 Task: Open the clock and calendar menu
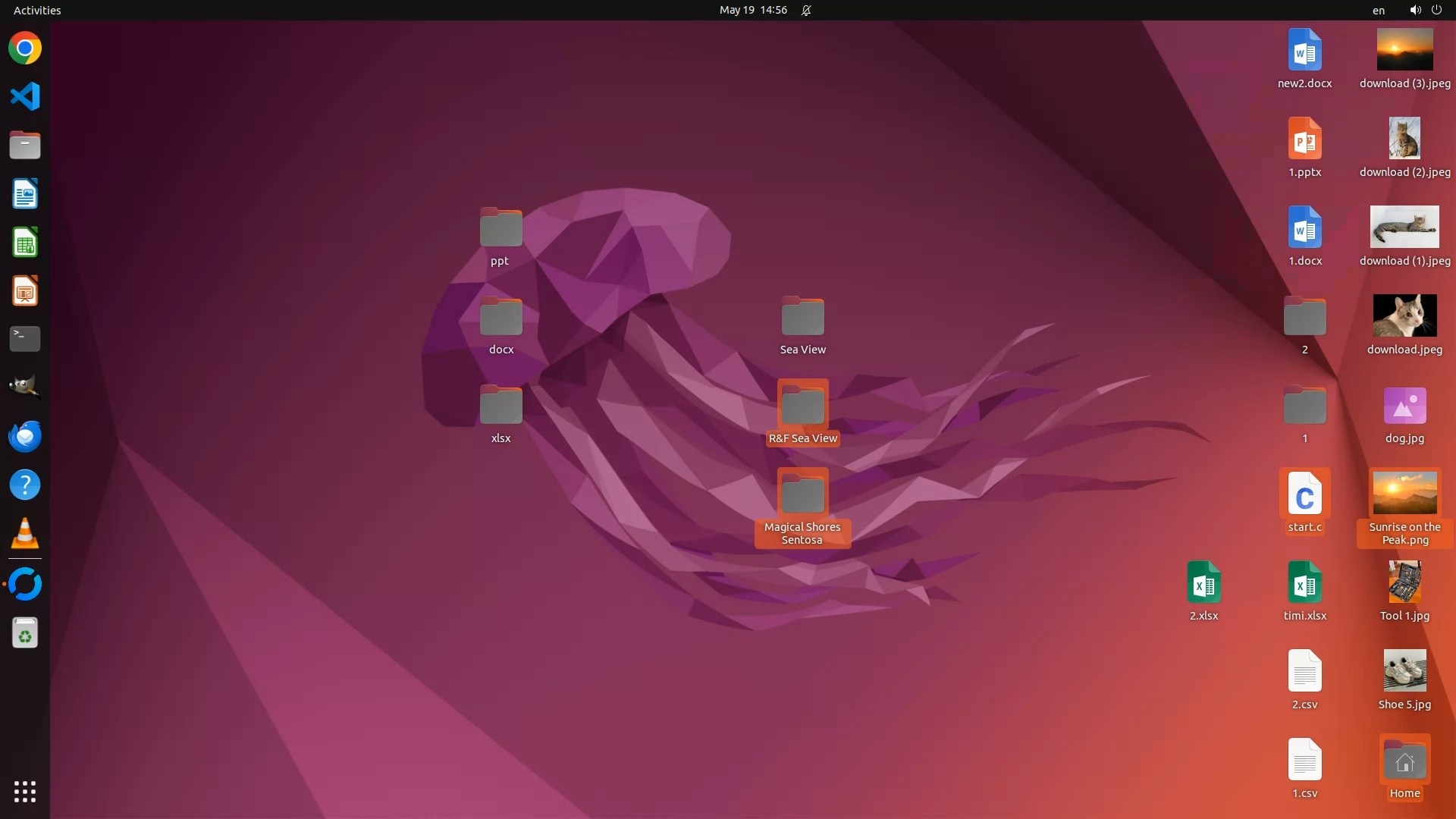[753, 10]
